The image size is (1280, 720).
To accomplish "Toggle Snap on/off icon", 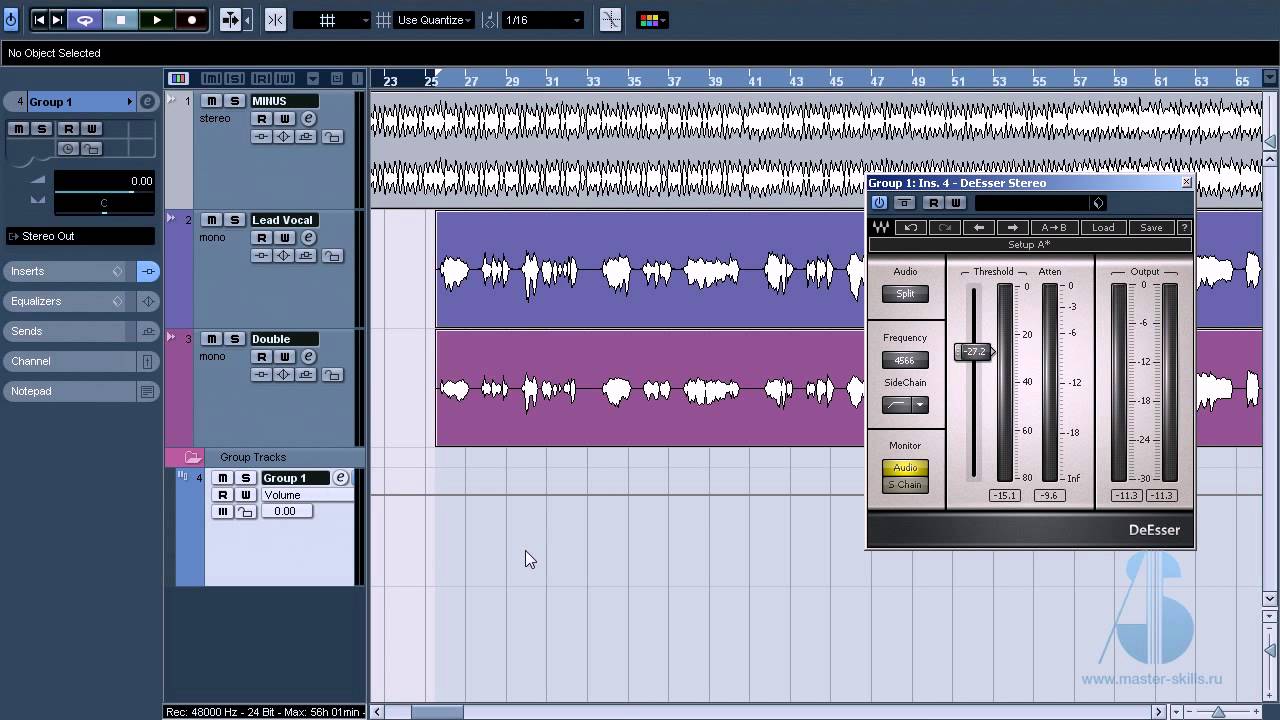I will pos(275,20).
